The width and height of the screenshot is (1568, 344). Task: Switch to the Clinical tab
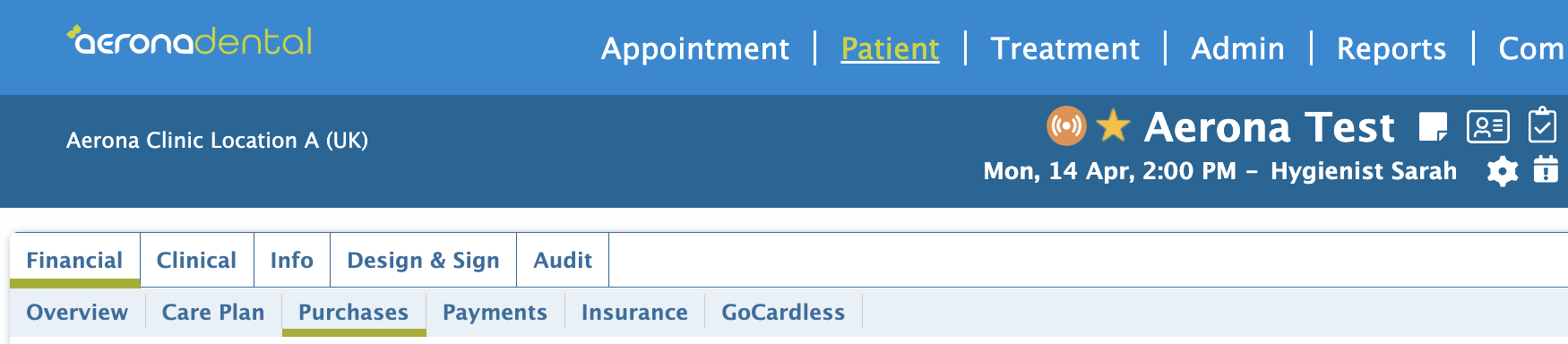[x=197, y=260]
